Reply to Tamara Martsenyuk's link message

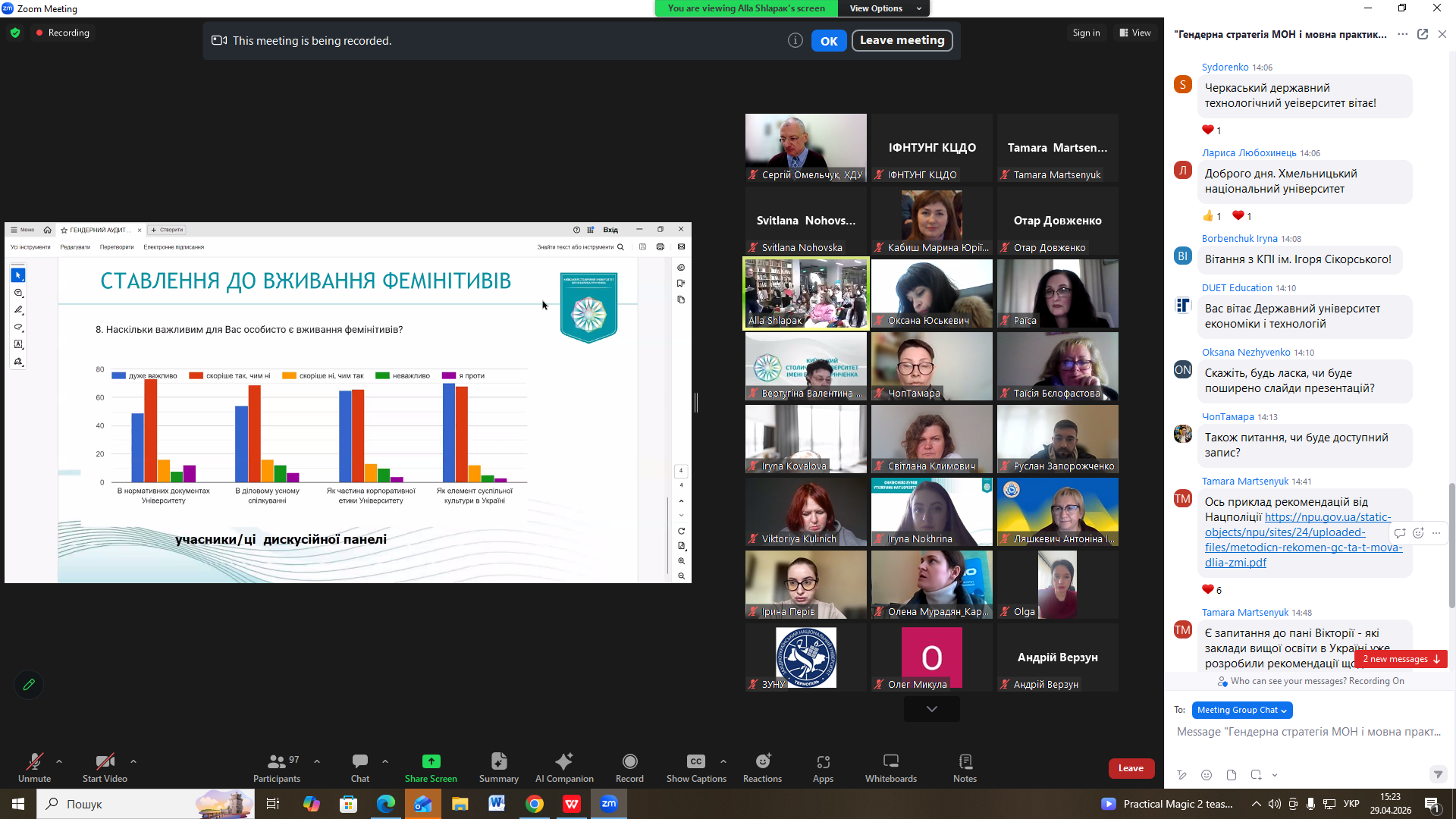coord(1400,533)
